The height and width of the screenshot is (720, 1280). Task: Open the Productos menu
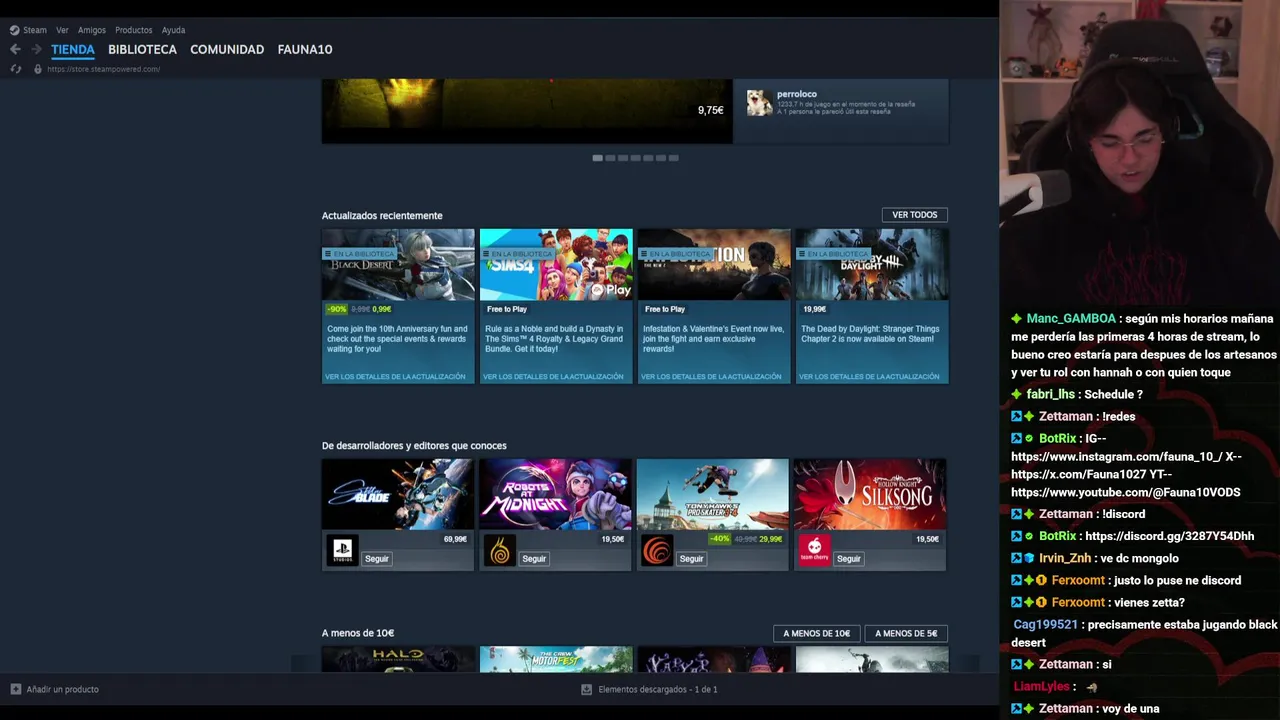pyautogui.click(x=133, y=30)
